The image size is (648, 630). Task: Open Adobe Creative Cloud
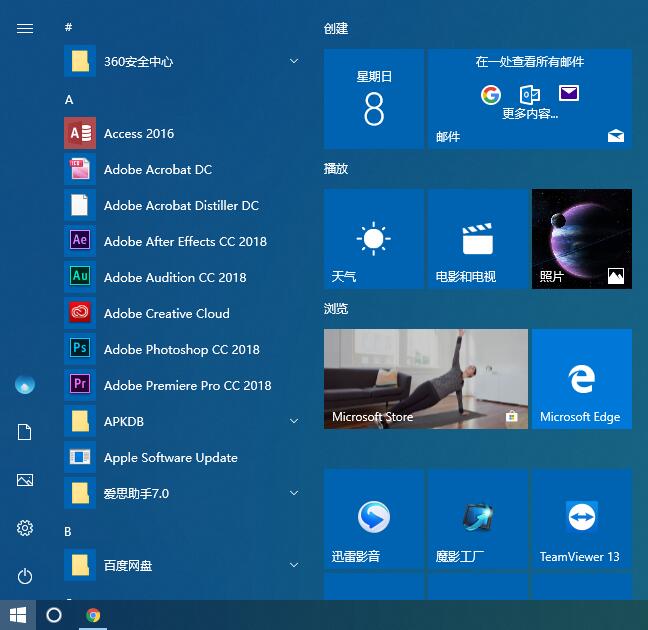[166, 314]
